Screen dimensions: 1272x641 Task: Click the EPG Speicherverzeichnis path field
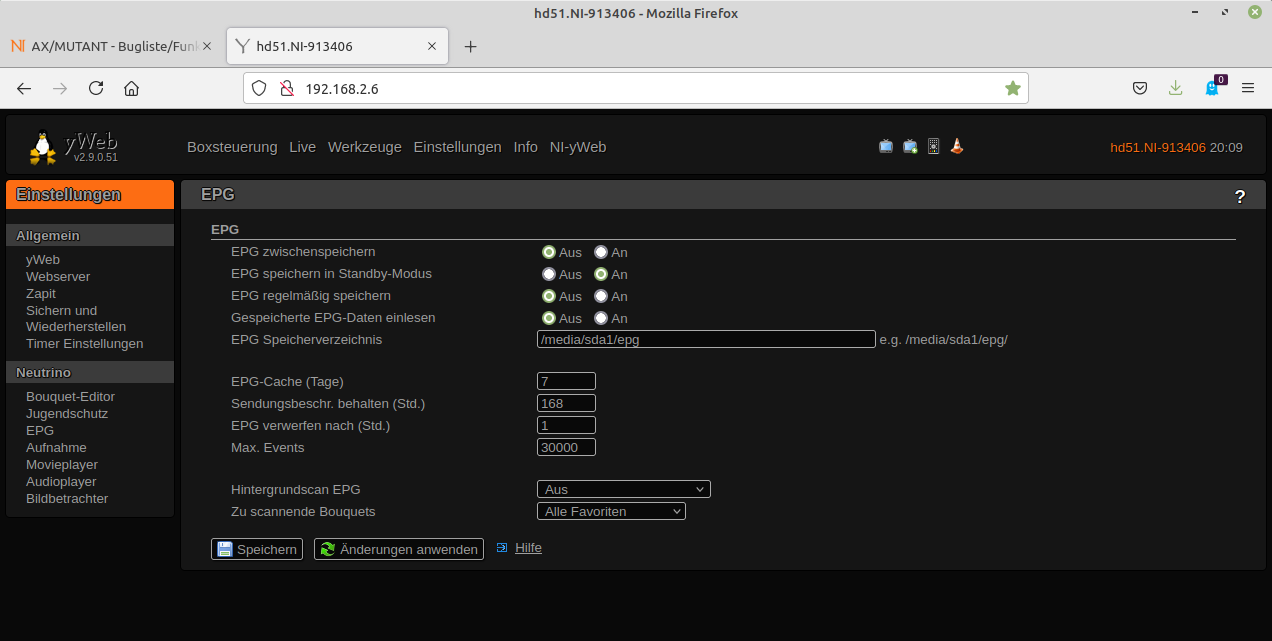click(706, 339)
